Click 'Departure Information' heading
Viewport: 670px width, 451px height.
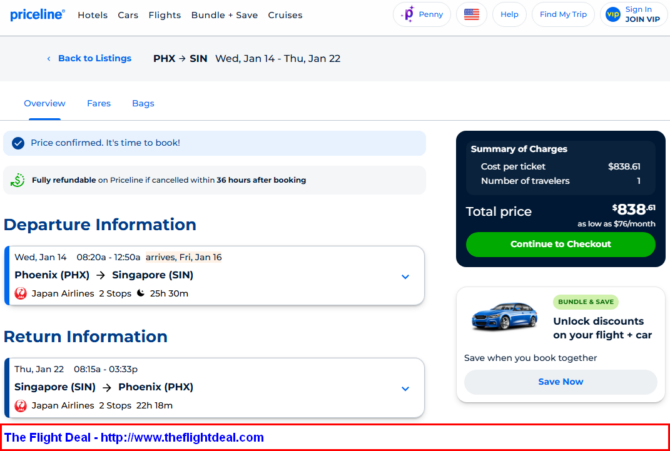[x=100, y=225]
